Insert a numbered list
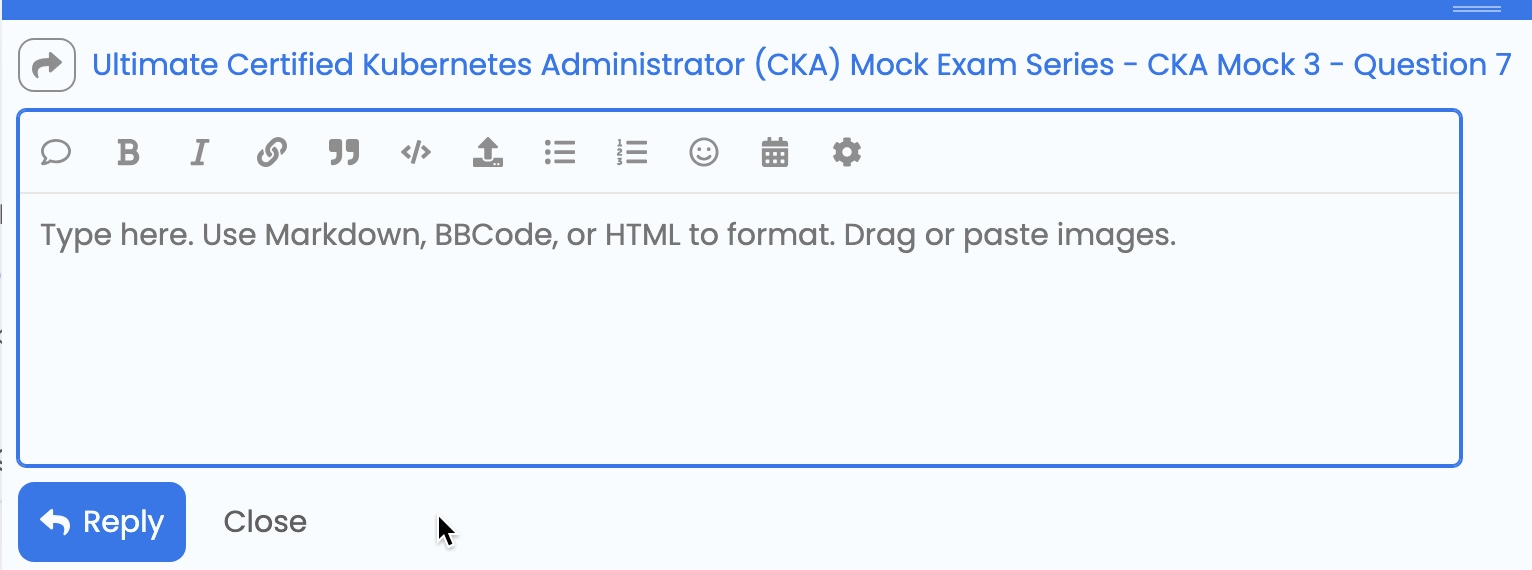The height and width of the screenshot is (570, 1532). [x=632, y=153]
